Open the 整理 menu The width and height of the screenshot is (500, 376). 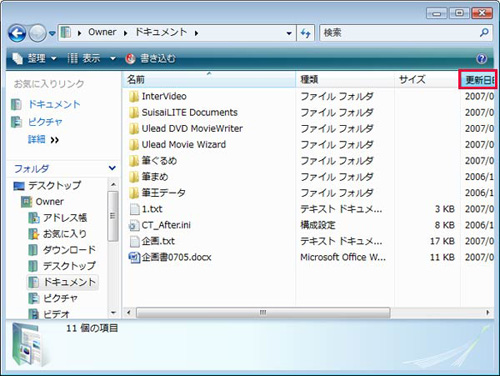[x=34, y=59]
